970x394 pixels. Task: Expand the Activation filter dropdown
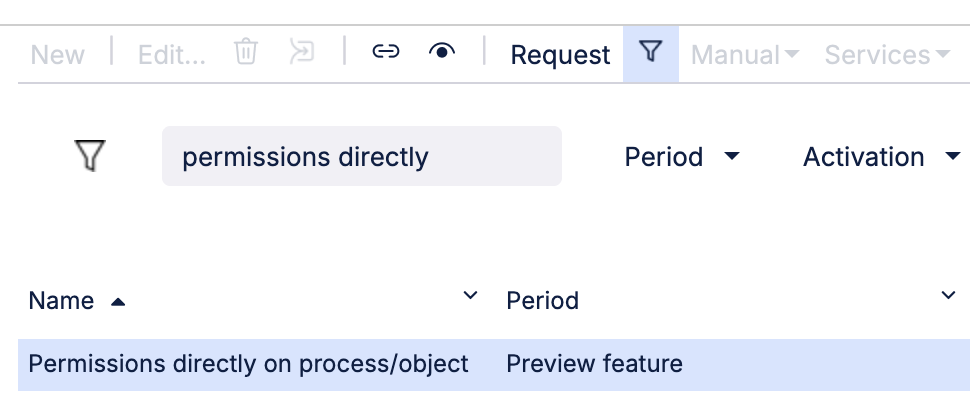(882, 156)
